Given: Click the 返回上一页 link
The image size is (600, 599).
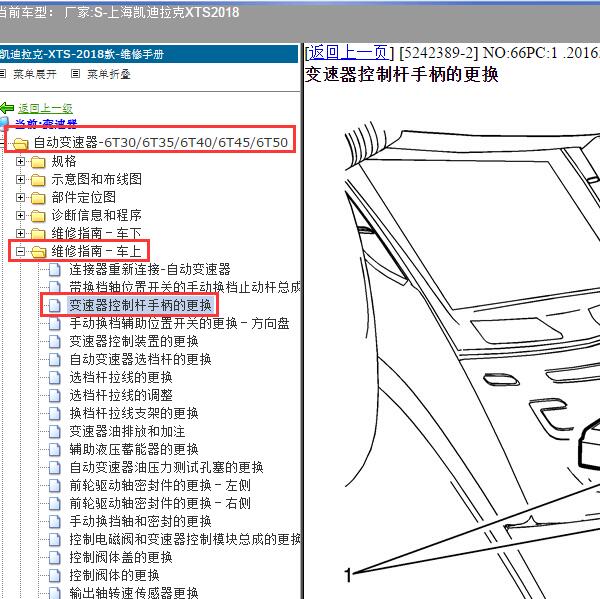Looking at the screenshot, I should click(348, 53).
